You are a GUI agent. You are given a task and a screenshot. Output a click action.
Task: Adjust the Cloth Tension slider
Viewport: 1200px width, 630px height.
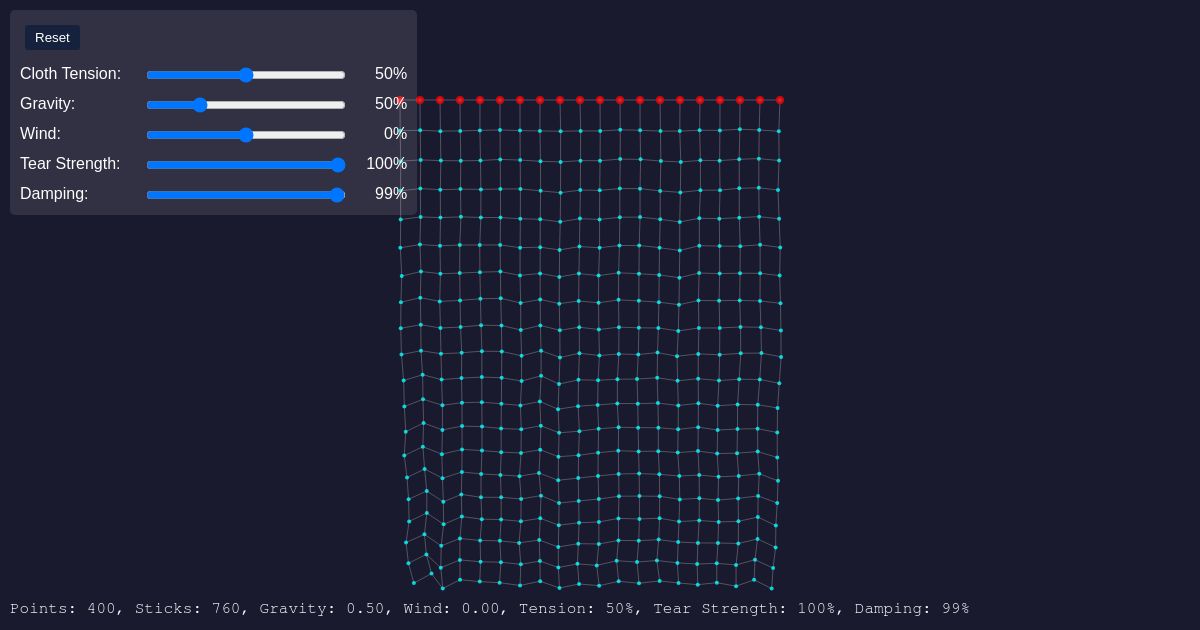point(246,75)
